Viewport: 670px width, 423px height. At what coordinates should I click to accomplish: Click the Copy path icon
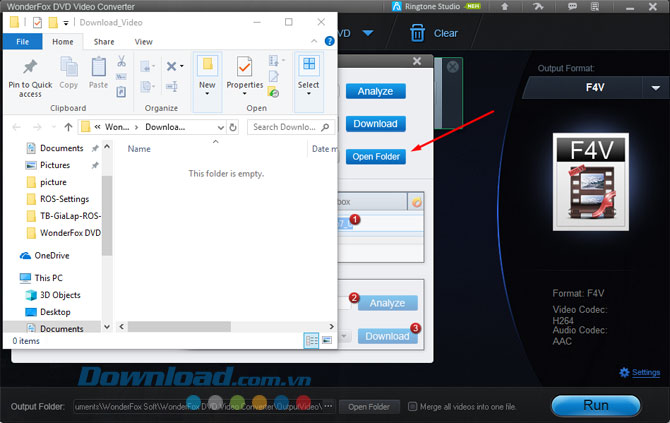(x=121, y=76)
